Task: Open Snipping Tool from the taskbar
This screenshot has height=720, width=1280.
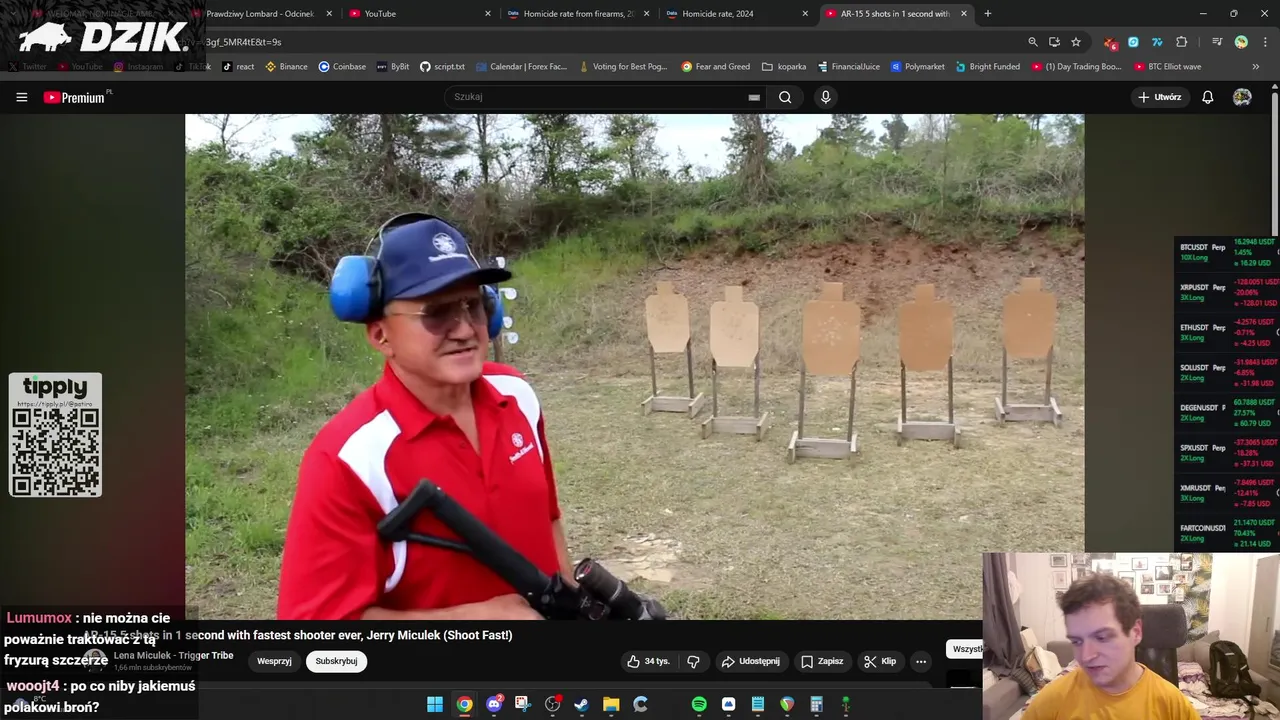Action: 522,705
